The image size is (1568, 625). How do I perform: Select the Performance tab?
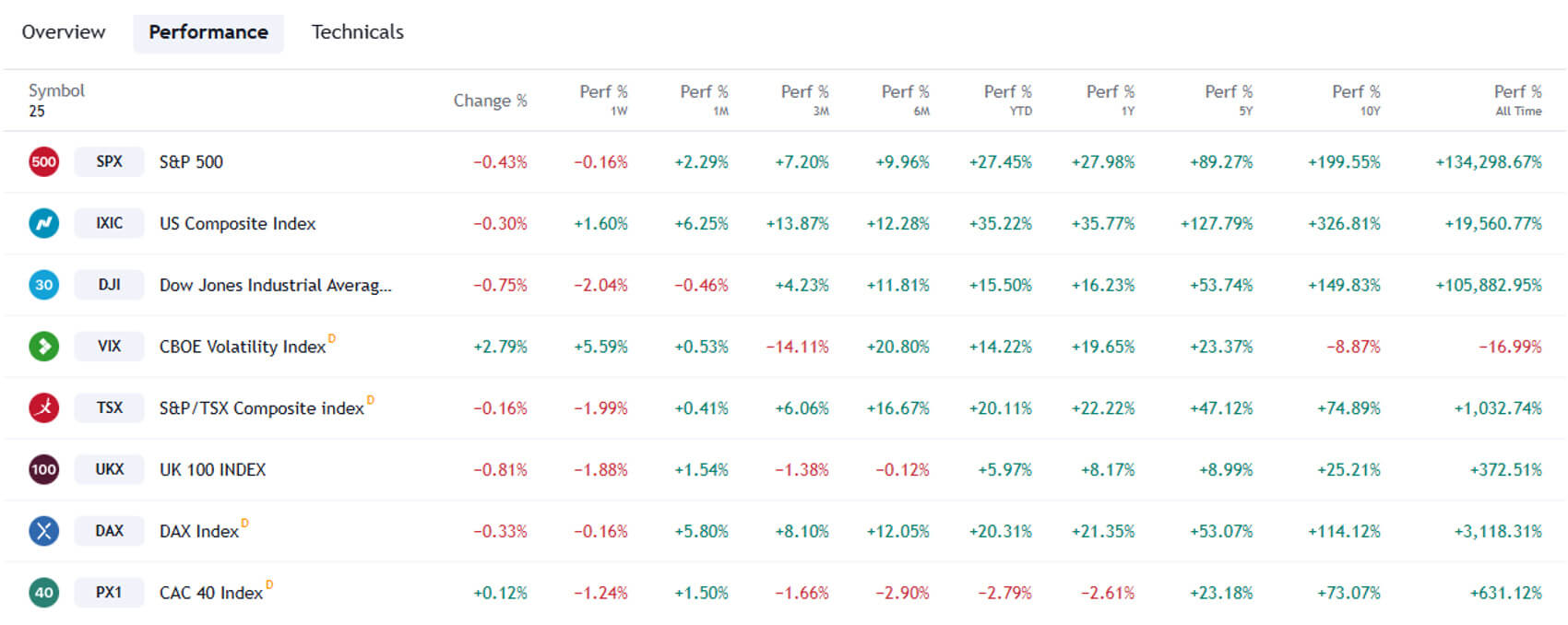[x=208, y=32]
